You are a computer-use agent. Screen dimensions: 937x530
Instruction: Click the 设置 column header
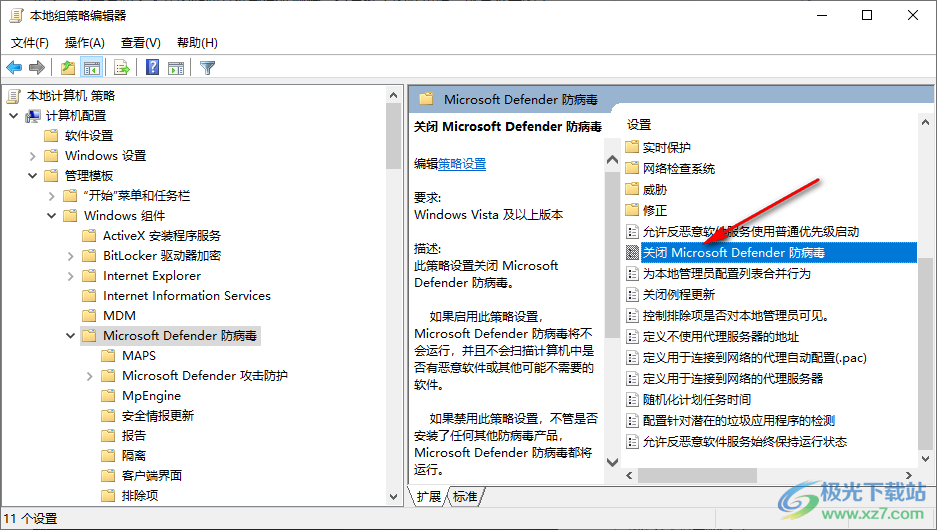(x=639, y=125)
